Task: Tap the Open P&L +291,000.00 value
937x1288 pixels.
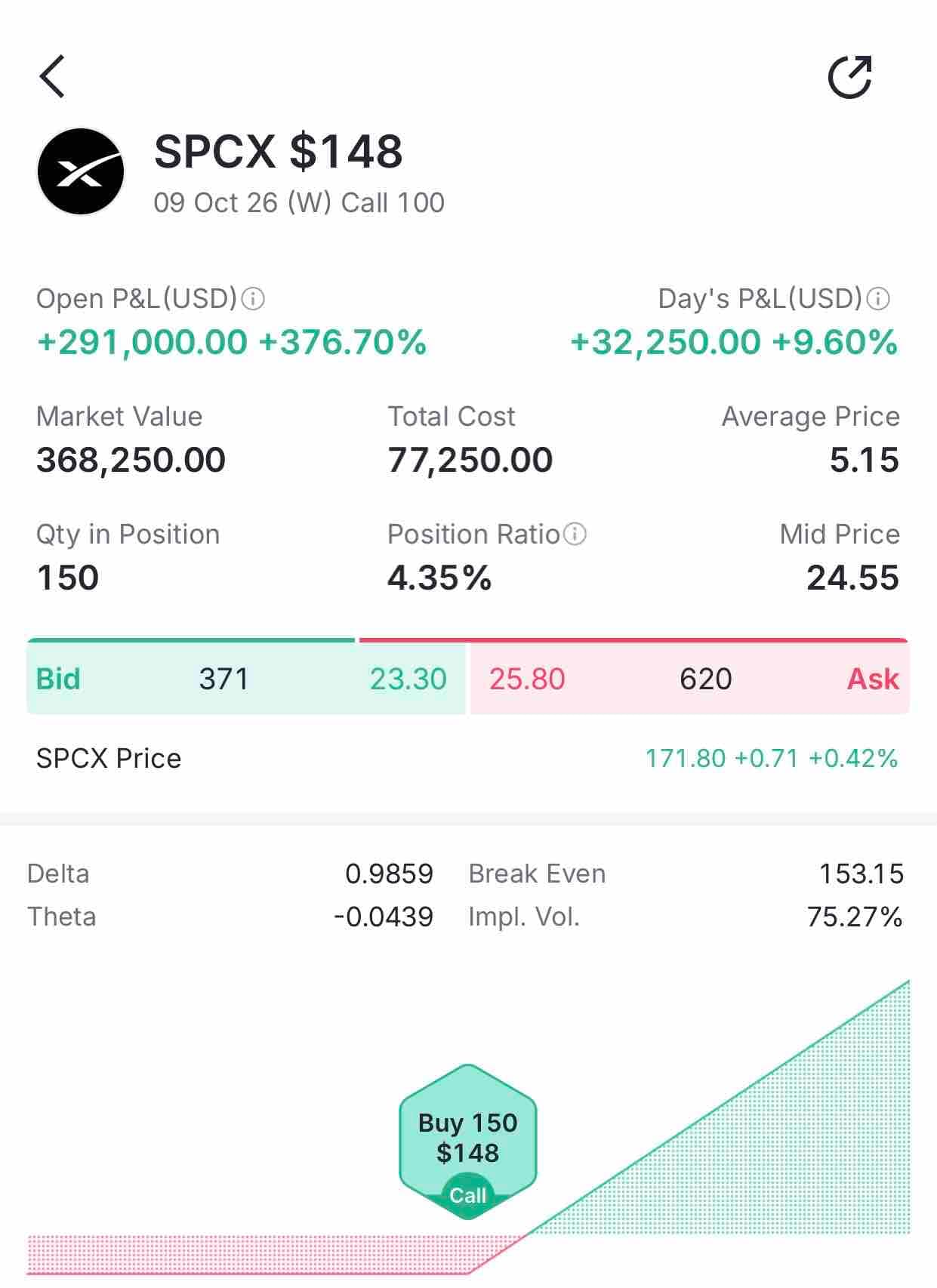Action: (142, 342)
